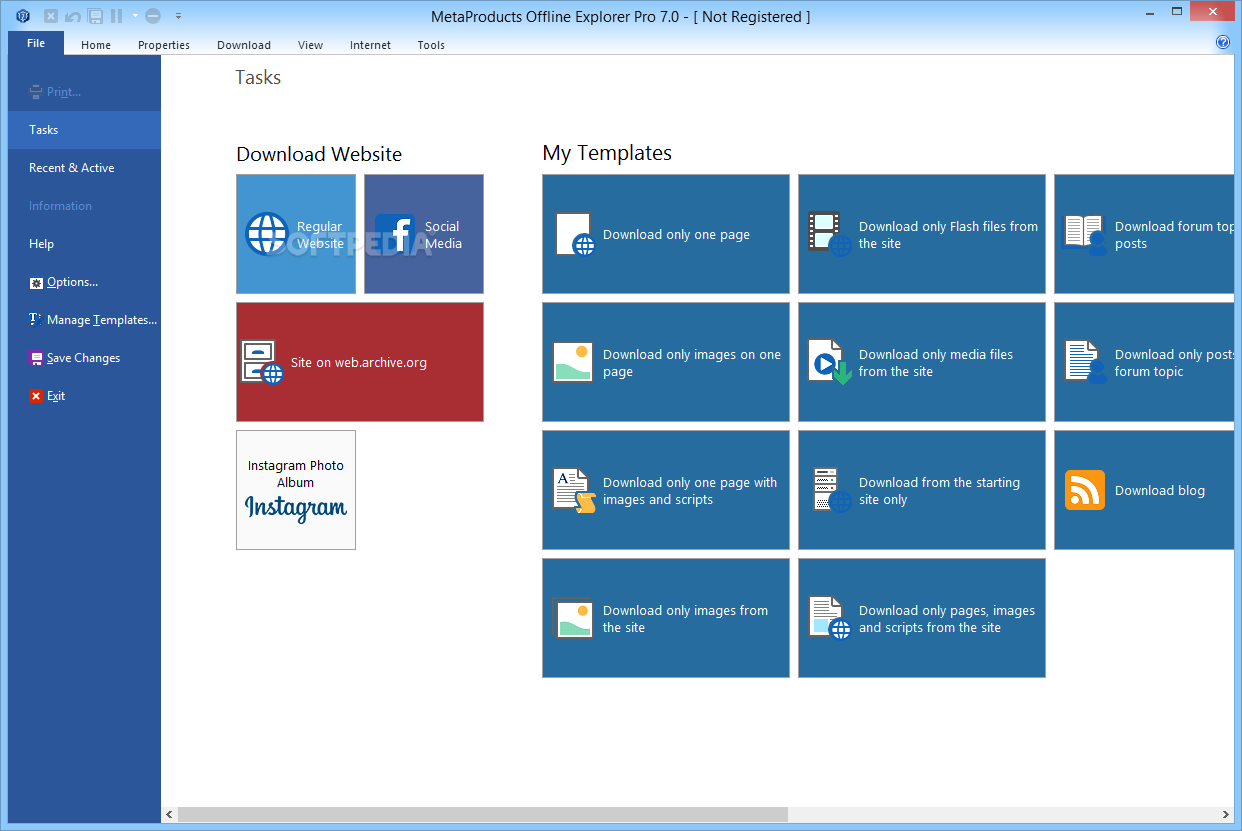The height and width of the screenshot is (831, 1242).
Task: Click the picture icon on images on one page
Action: click(x=573, y=362)
